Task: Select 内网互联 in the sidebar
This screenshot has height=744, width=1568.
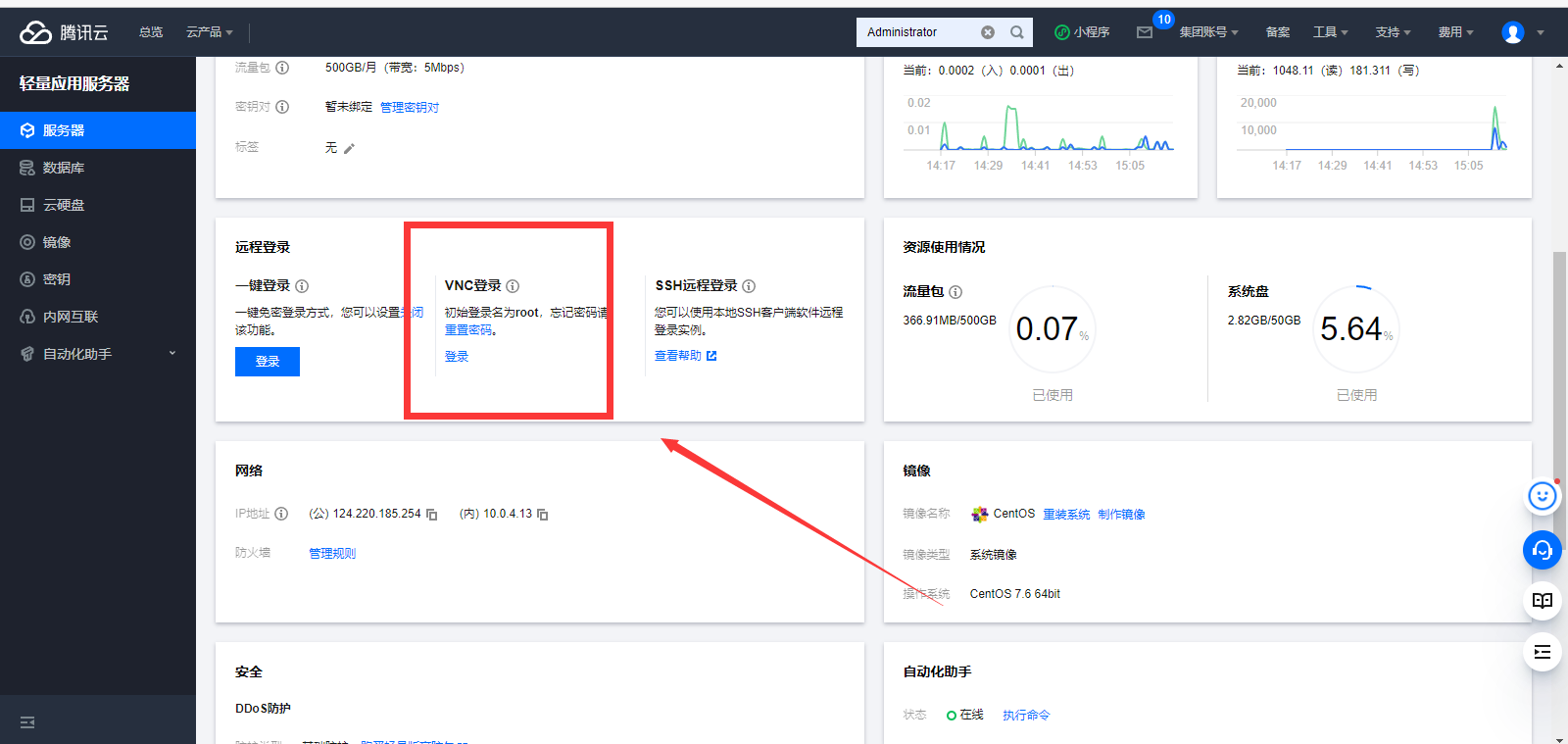Action: pyautogui.click(x=98, y=317)
